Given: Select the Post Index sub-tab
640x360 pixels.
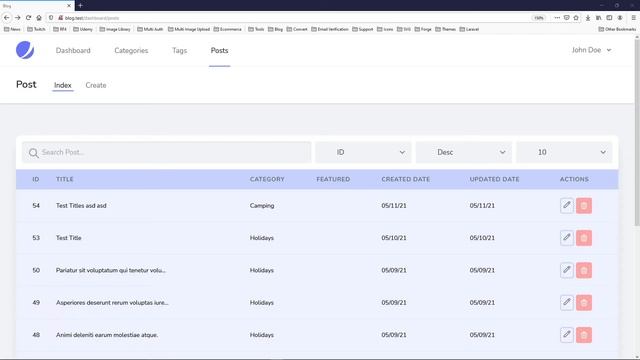Looking at the screenshot, I should pyautogui.click(x=62, y=85).
